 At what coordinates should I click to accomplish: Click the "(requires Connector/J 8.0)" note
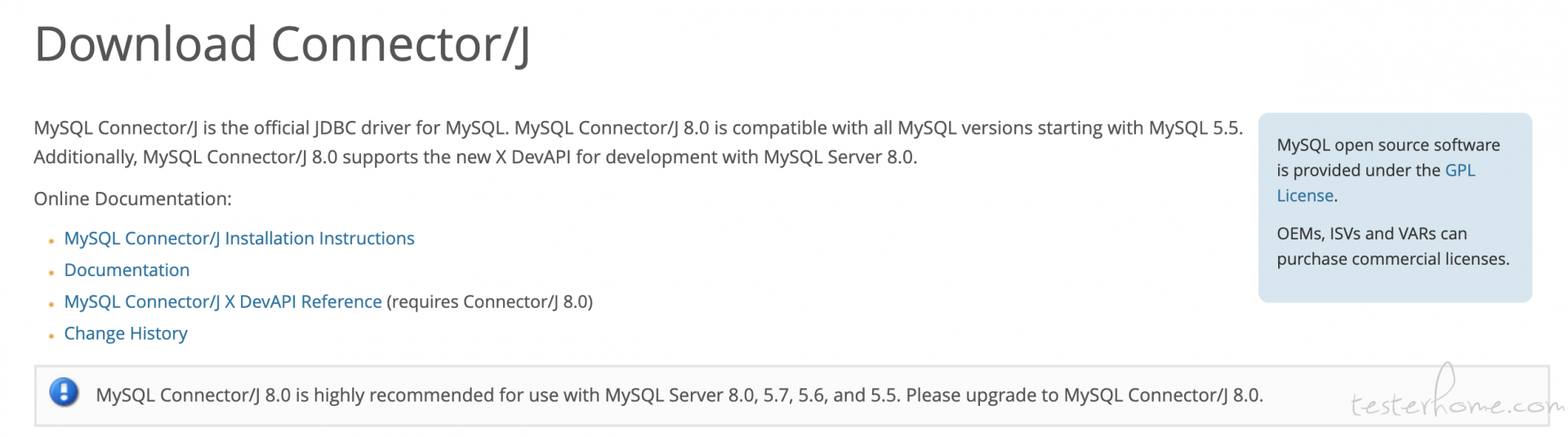click(x=489, y=301)
